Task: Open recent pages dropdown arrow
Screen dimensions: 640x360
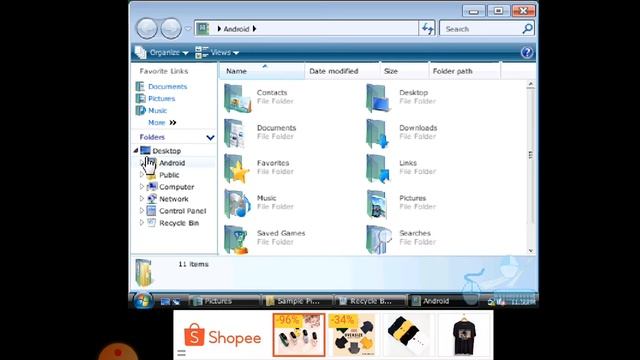Action: click(188, 29)
